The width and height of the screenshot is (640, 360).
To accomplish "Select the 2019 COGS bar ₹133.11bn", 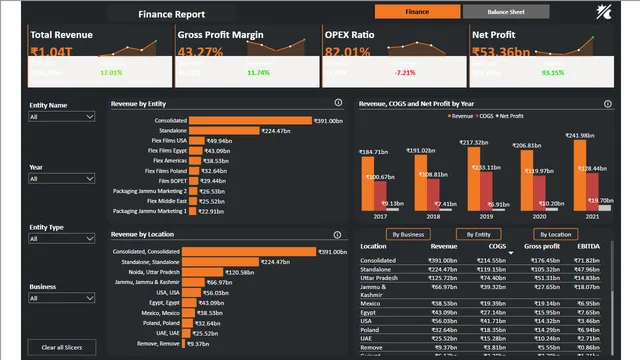I will point(486,191).
